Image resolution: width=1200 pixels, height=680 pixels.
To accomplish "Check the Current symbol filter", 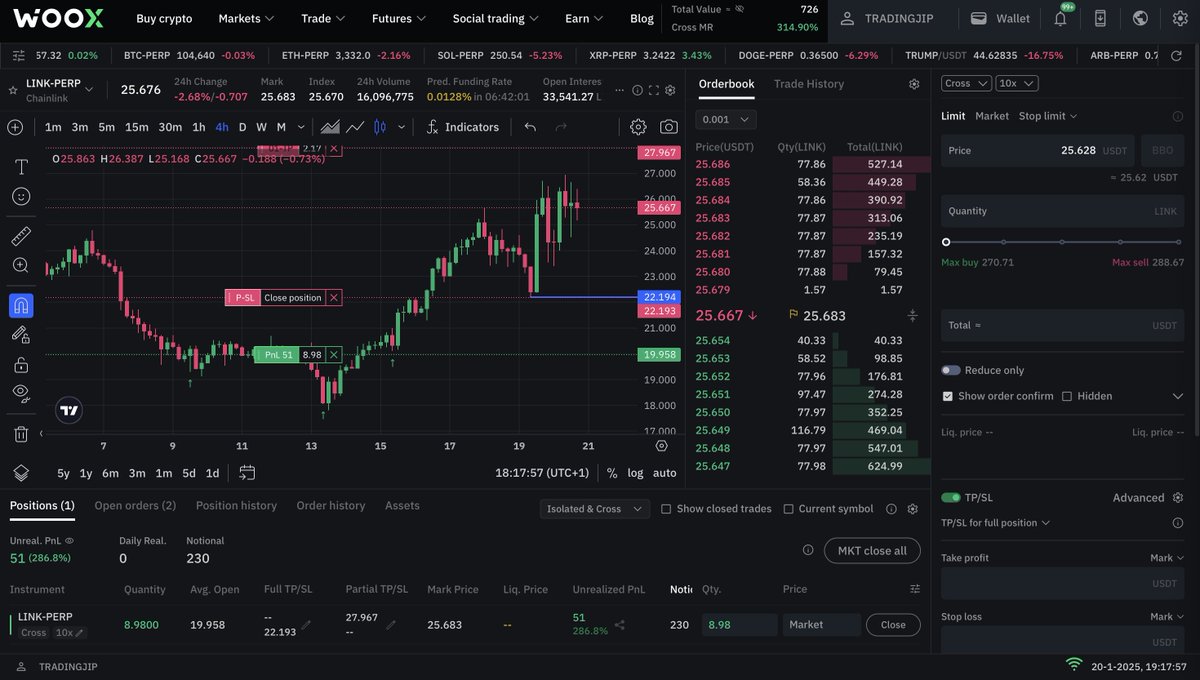I will tap(788, 509).
